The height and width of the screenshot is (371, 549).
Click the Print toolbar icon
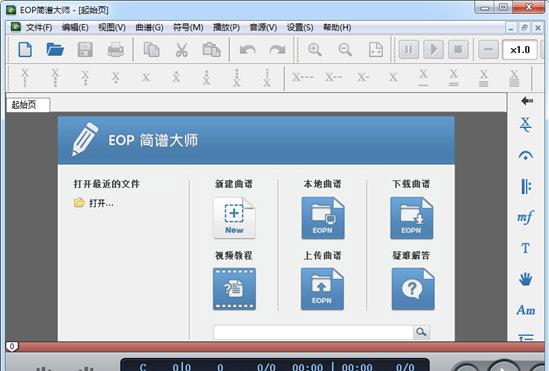click(116, 49)
